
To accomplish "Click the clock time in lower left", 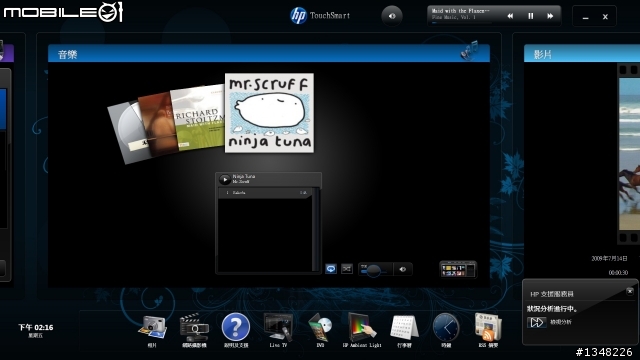I will (x=36, y=327).
